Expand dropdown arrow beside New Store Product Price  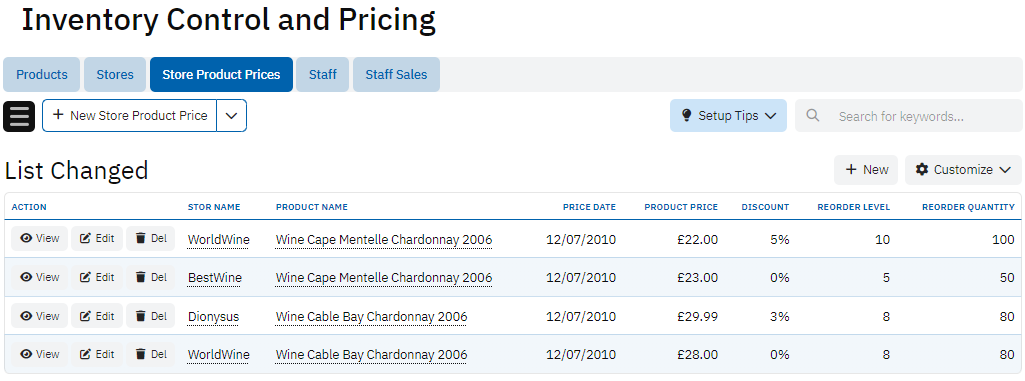coord(231,116)
